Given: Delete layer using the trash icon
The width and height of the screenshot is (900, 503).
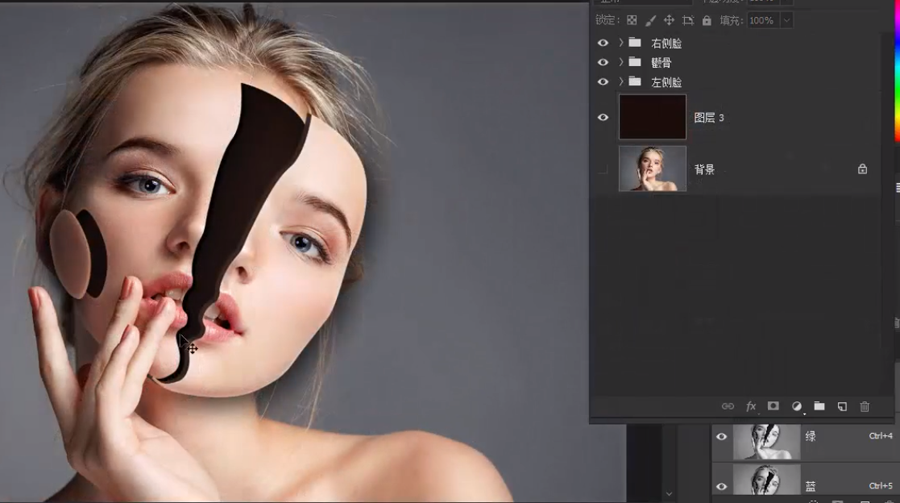Looking at the screenshot, I should coord(865,406).
